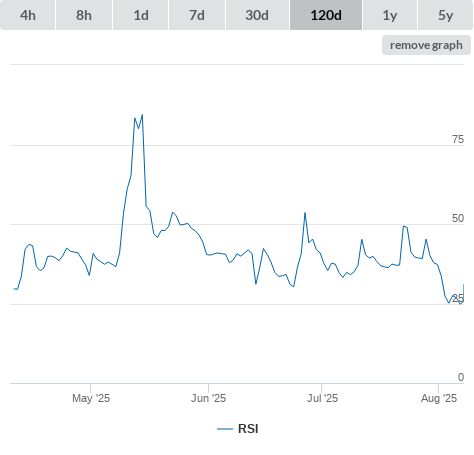474x455 pixels.
Task: Click the Aug '25 axis label
Action: click(439, 398)
